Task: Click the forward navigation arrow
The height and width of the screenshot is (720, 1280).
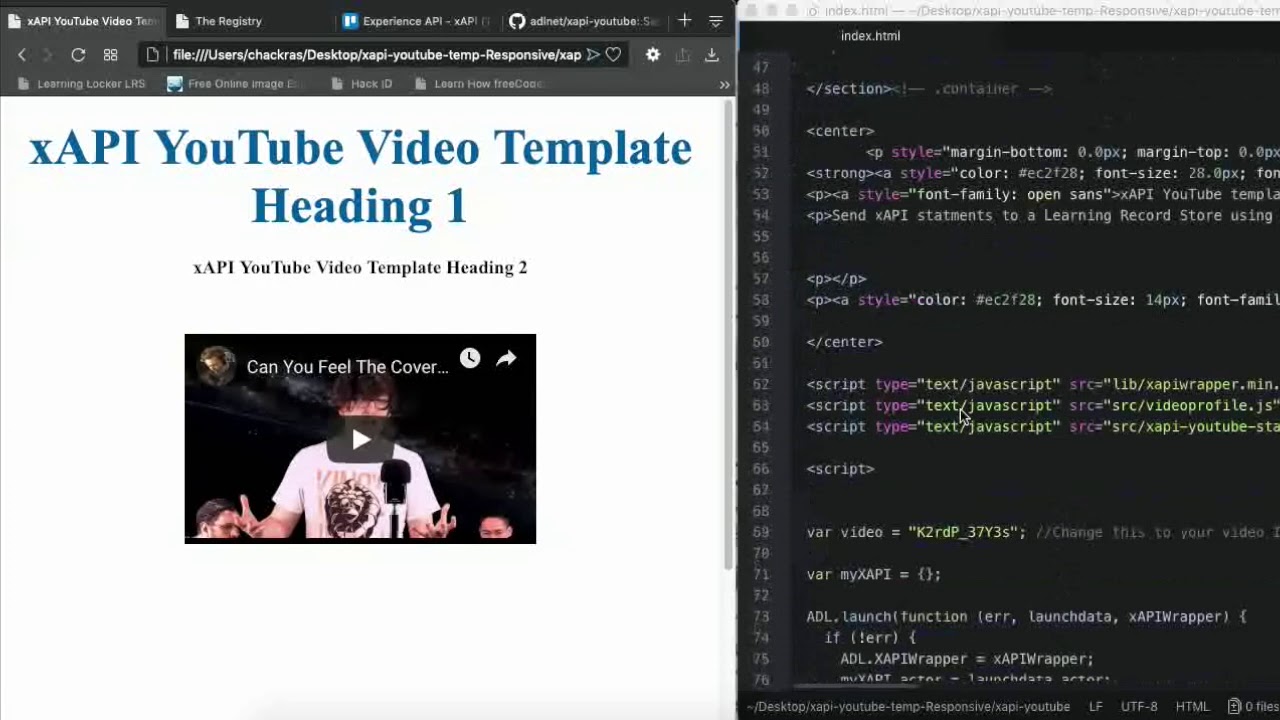Action: (47, 55)
